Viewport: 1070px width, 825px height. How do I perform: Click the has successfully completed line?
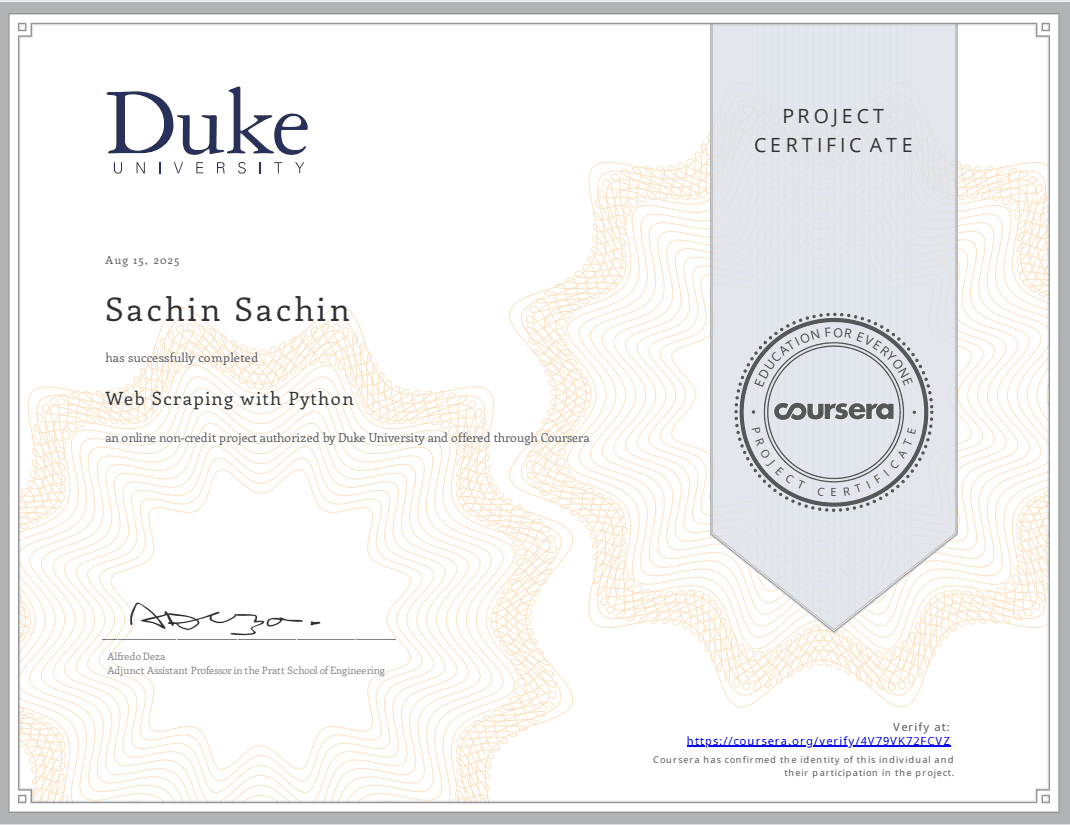pos(181,357)
